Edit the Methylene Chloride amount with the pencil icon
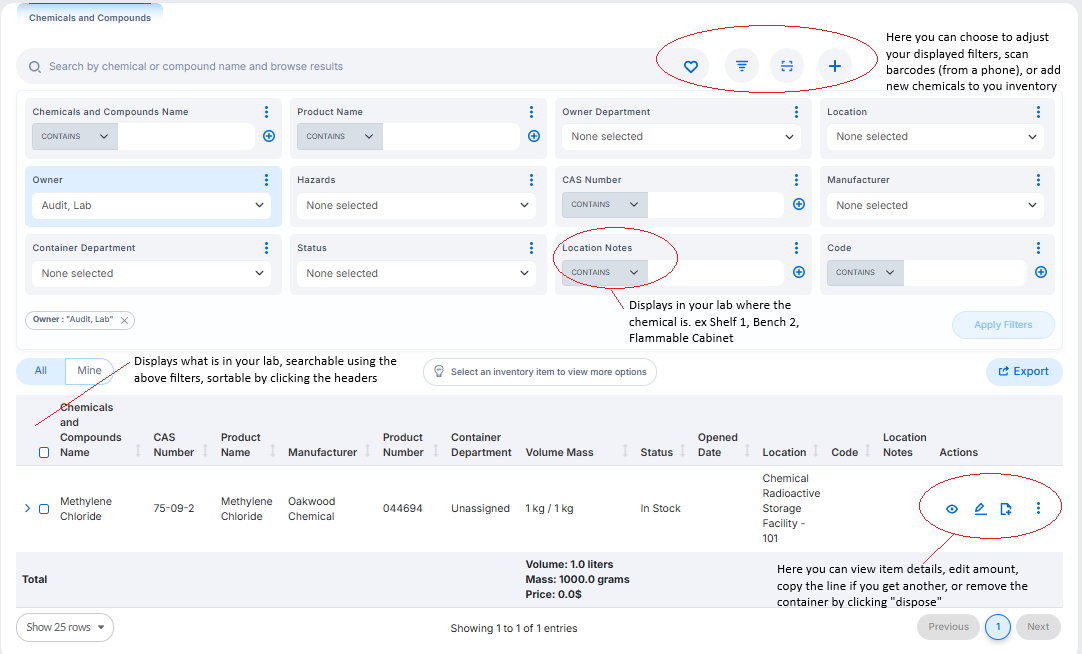This screenshot has height=654, width=1082. [x=979, y=509]
